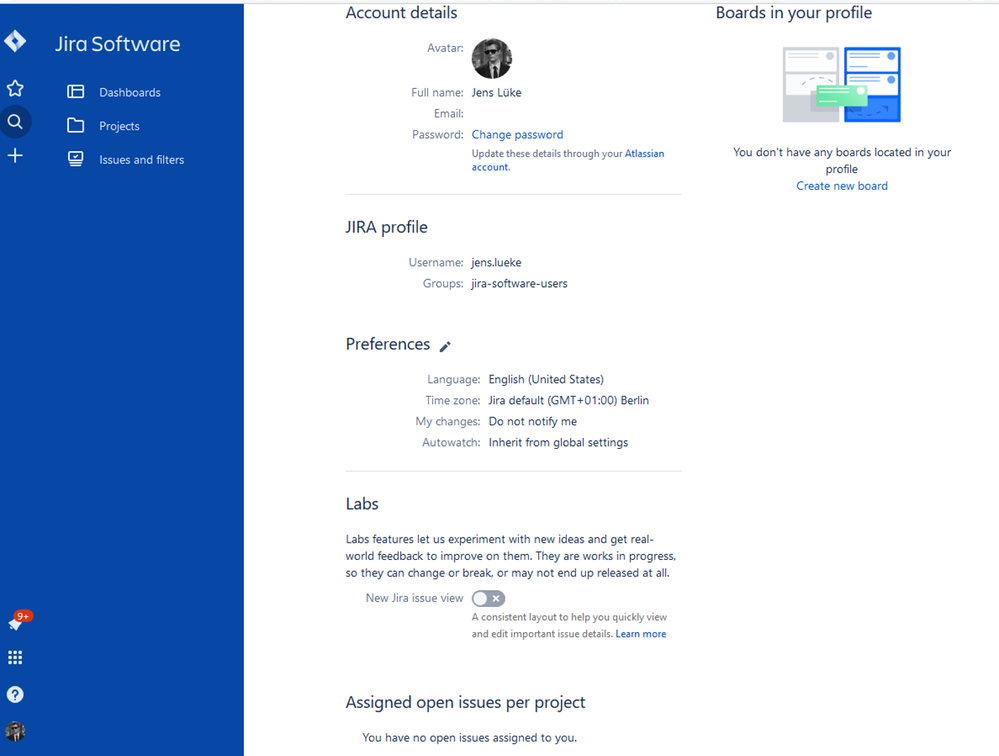Click the Do not notify me value
Screen dimensions: 999x756
(533, 422)
